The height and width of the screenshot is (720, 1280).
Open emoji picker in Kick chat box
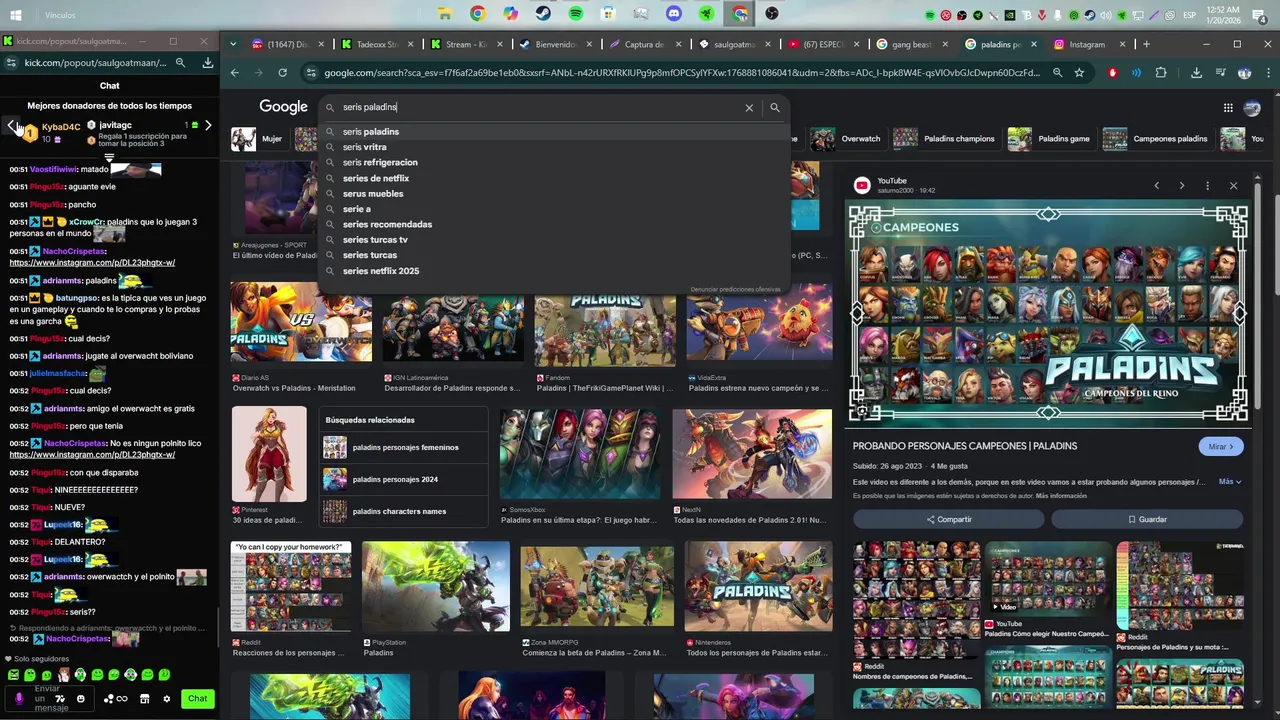pyautogui.click(x=81, y=699)
